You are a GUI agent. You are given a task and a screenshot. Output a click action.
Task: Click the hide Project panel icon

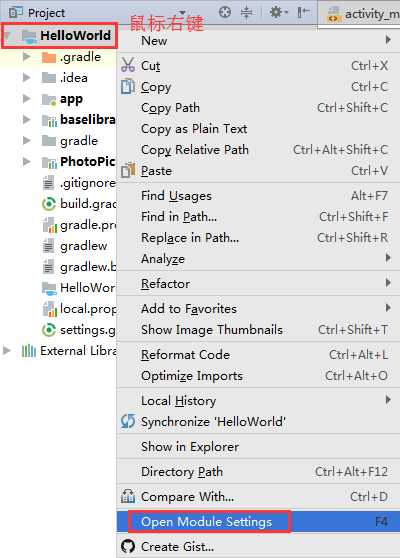pyautogui.click(x=303, y=13)
